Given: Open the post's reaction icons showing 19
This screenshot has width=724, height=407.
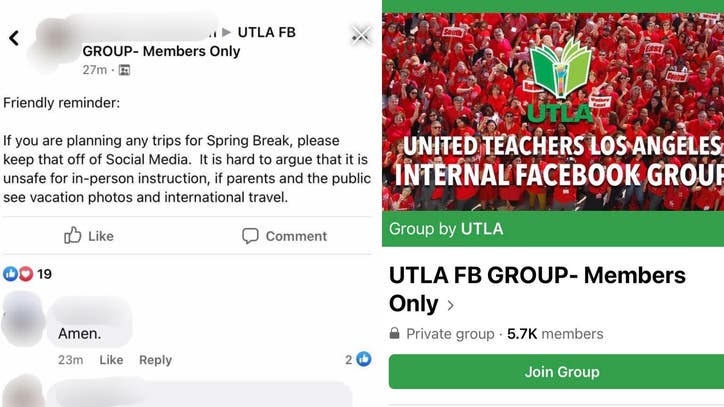Looking at the screenshot, I should pyautogui.click(x=18, y=274).
